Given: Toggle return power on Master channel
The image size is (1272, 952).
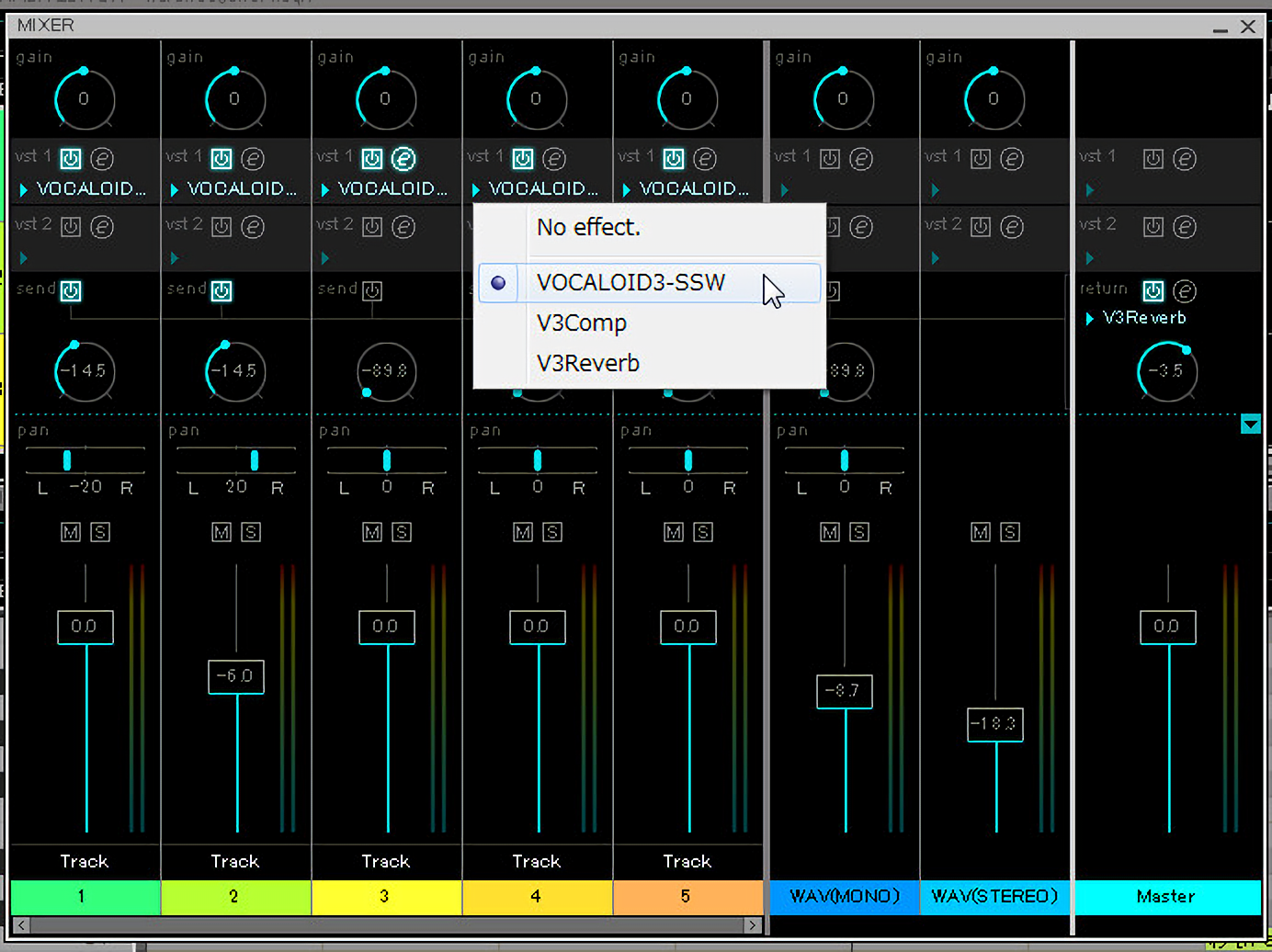Looking at the screenshot, I should coord(1153,291).
